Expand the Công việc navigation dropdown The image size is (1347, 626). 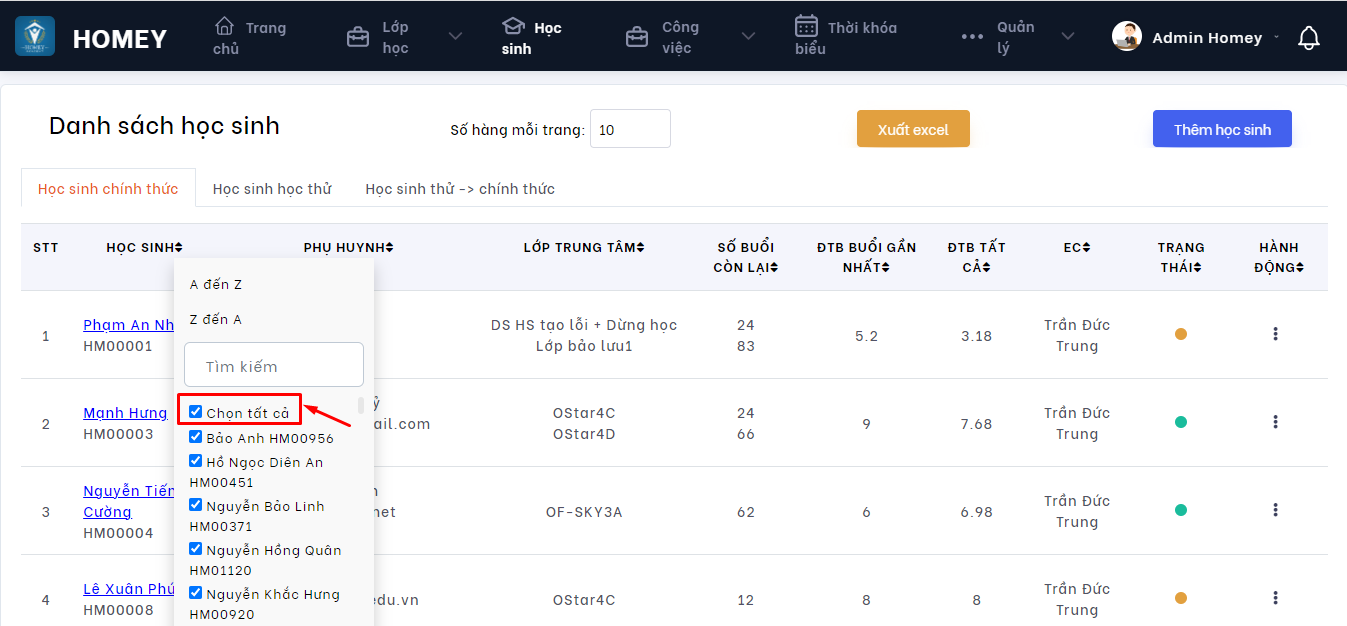point(748,37)
